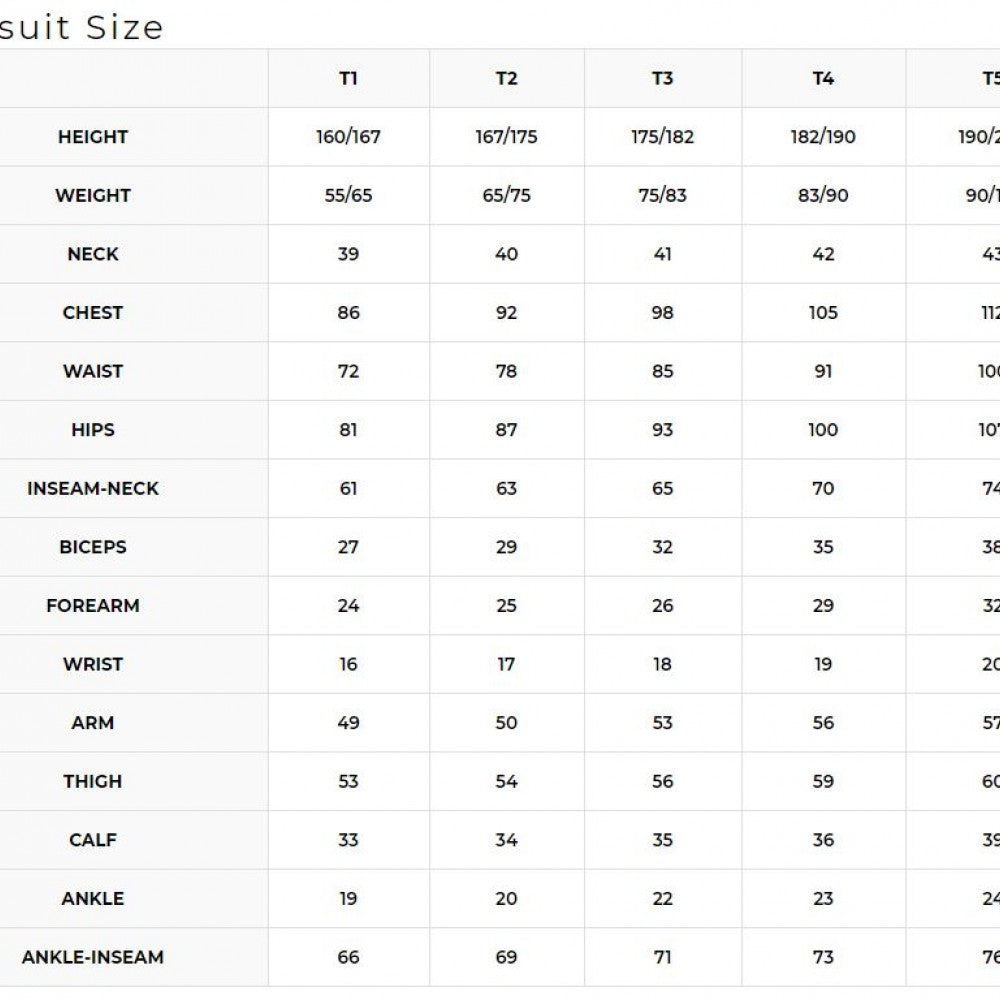1000x1000 pixels.
Task: Select the T4 chest value 105
Action: point(823,313)
